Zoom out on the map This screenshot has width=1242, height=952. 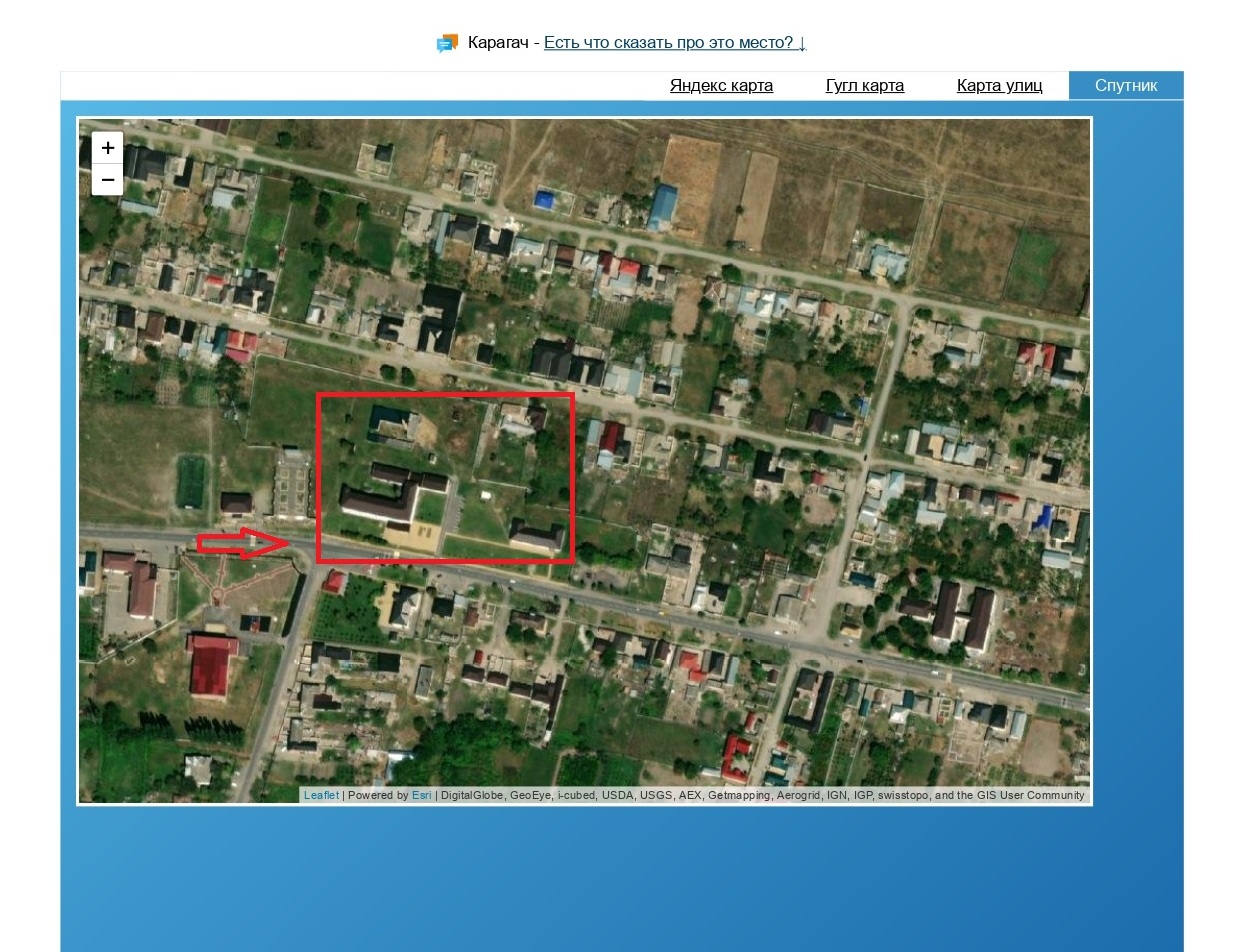point(107,179)
